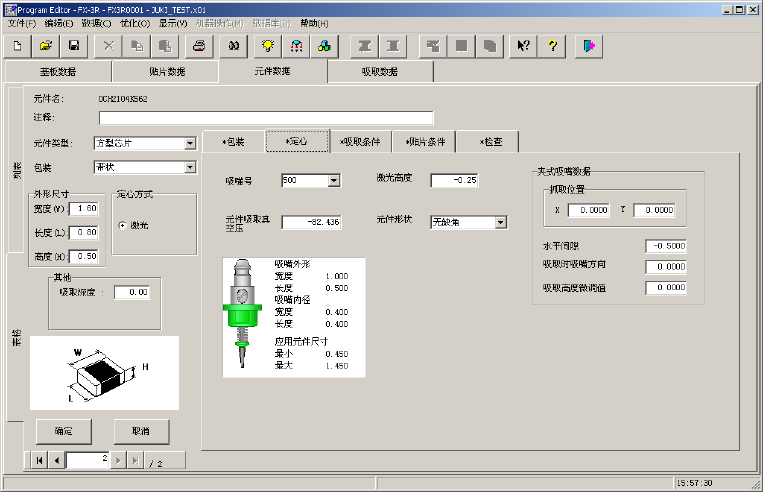This screenshot has width=763, height=492.
Task: Click the light bulb toolbar icon
Action: [x=268, y=46]
